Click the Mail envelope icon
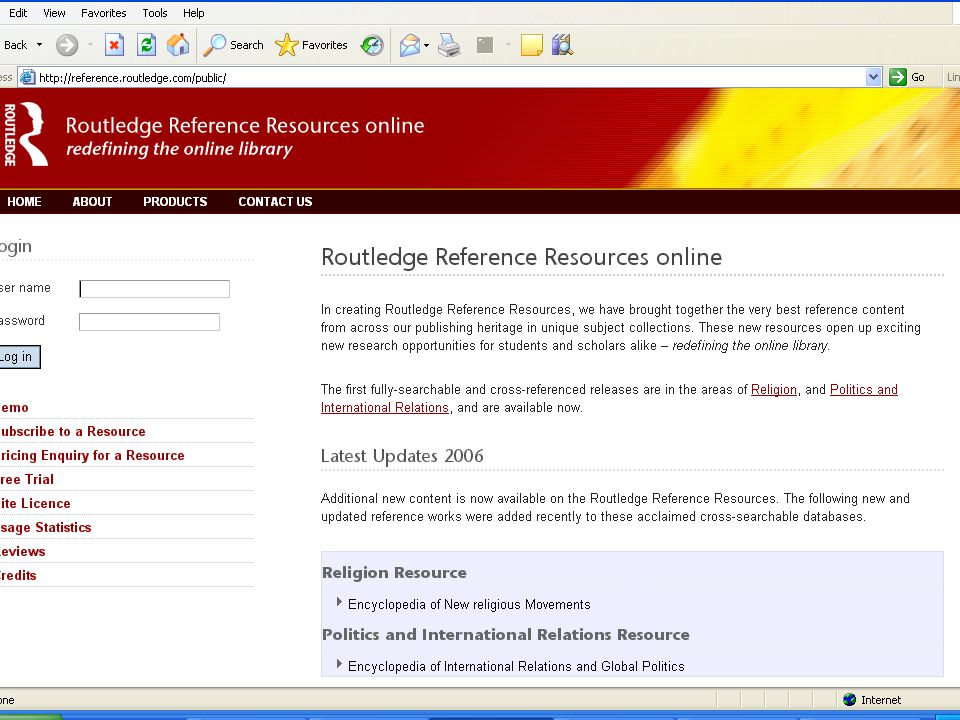960x720 pixels. [x=410, y=45]
